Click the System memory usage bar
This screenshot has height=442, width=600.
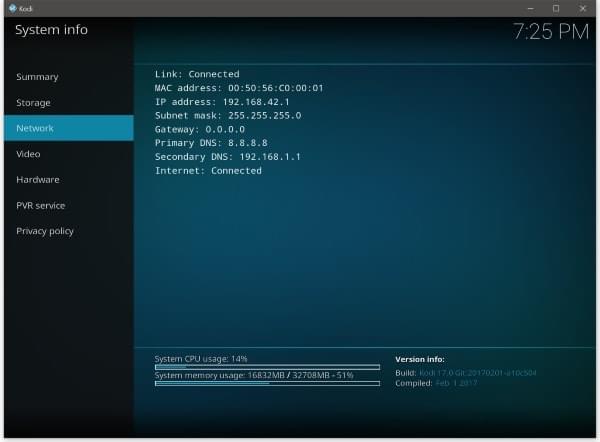(267, 383)
